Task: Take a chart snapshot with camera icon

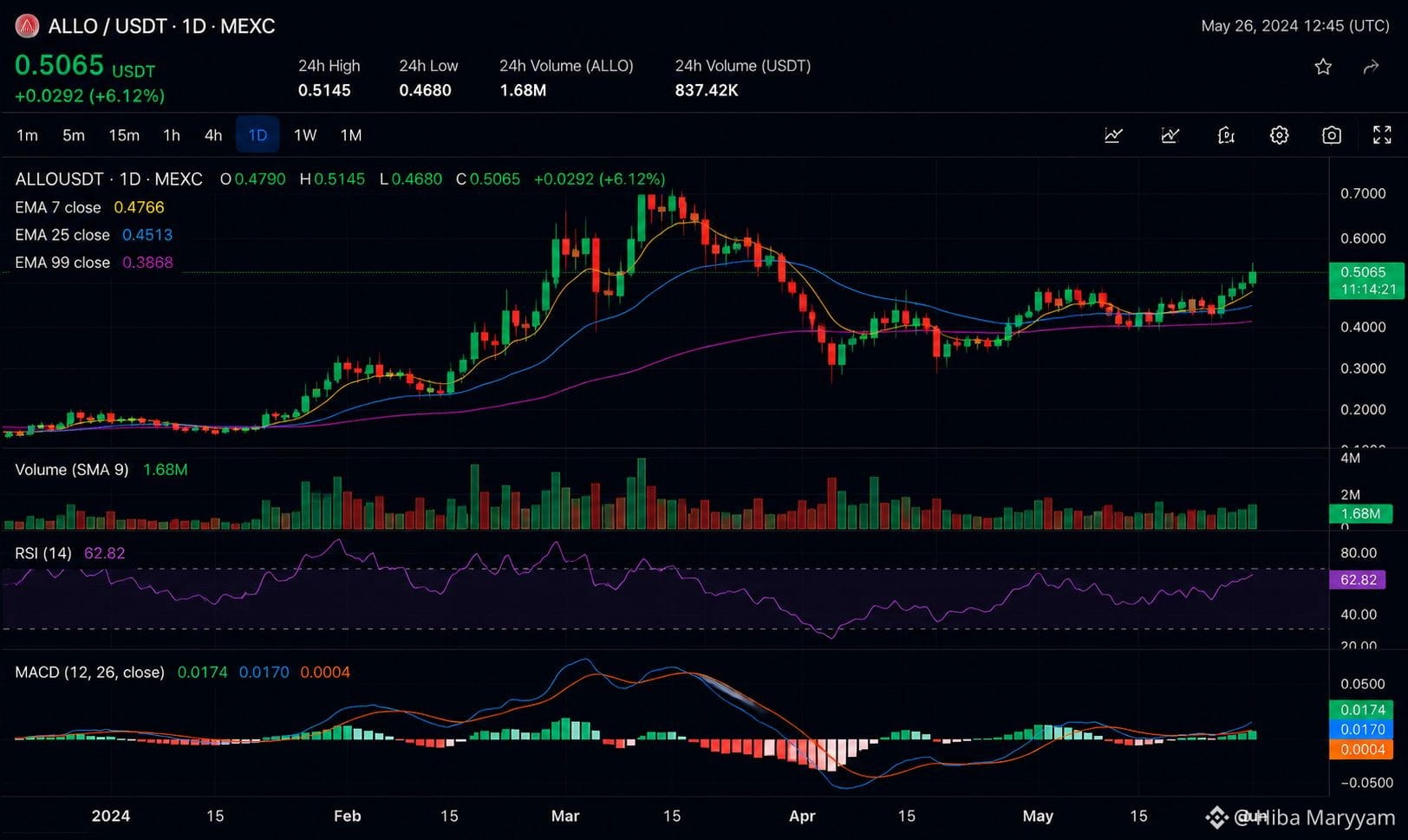Action: [x=1332, y=135]
